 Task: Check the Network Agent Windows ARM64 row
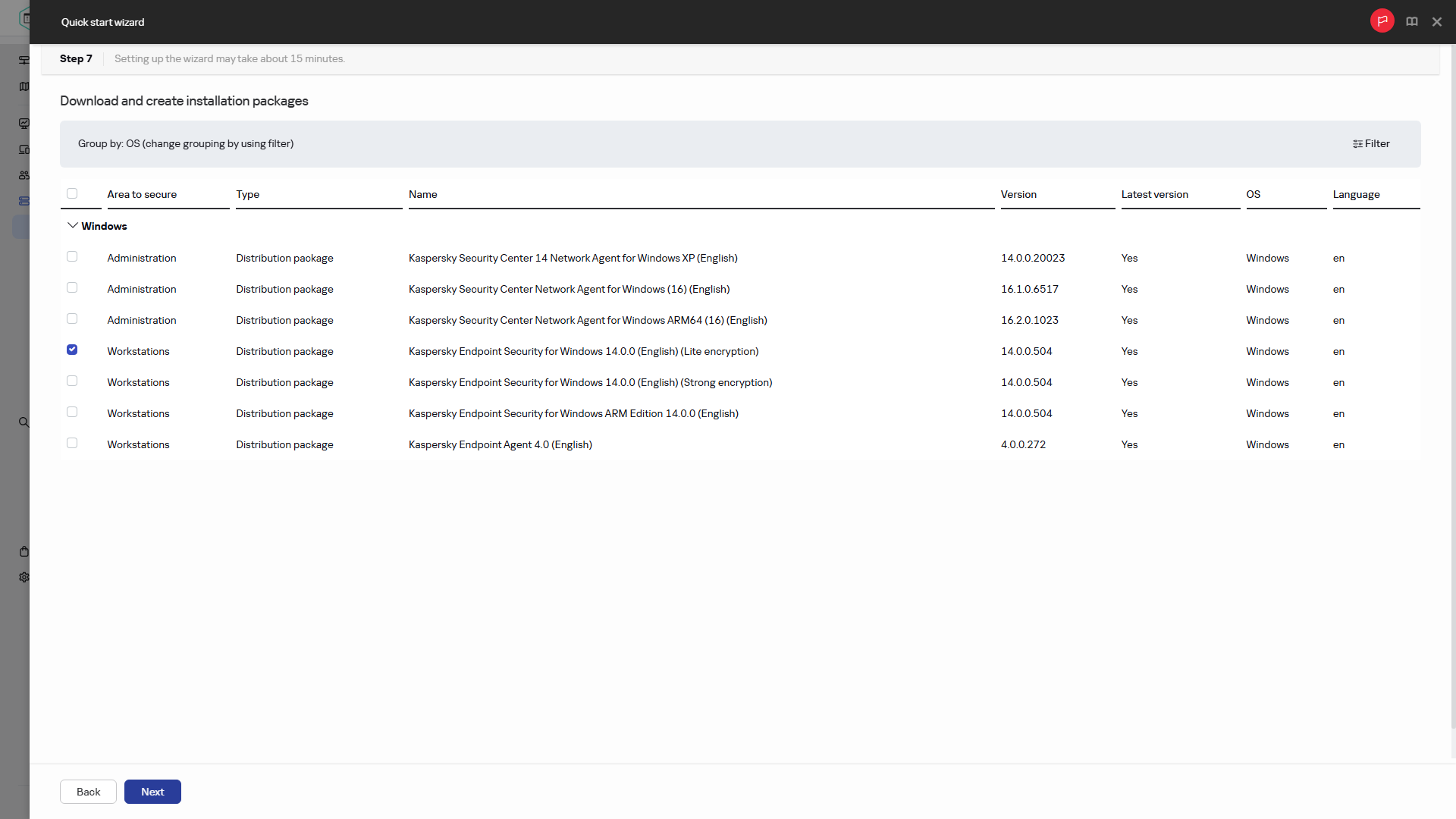click(x=72, y=318)
